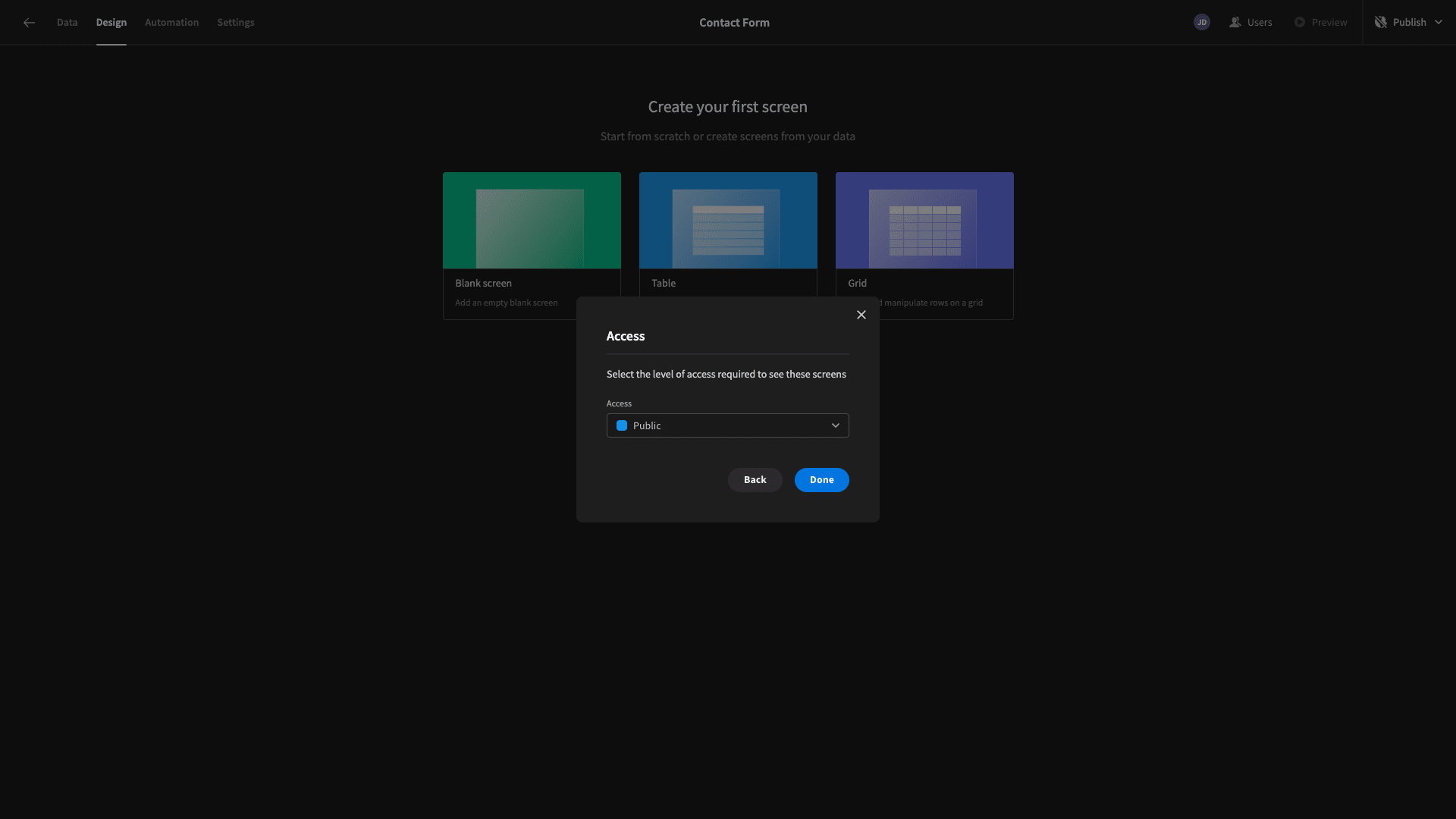Choose the Grid screen thumbnail
Image resolution: width=1456 pixels, height=819 pixels.
click(924, 221)
